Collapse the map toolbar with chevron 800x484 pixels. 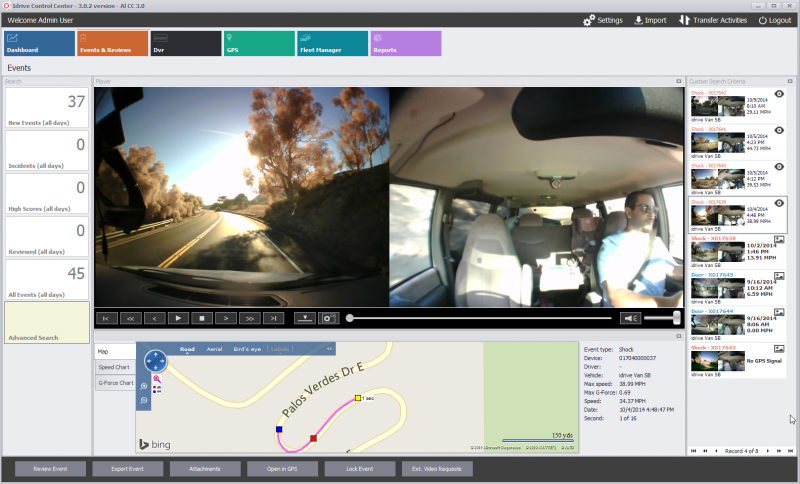click(330, 349)
